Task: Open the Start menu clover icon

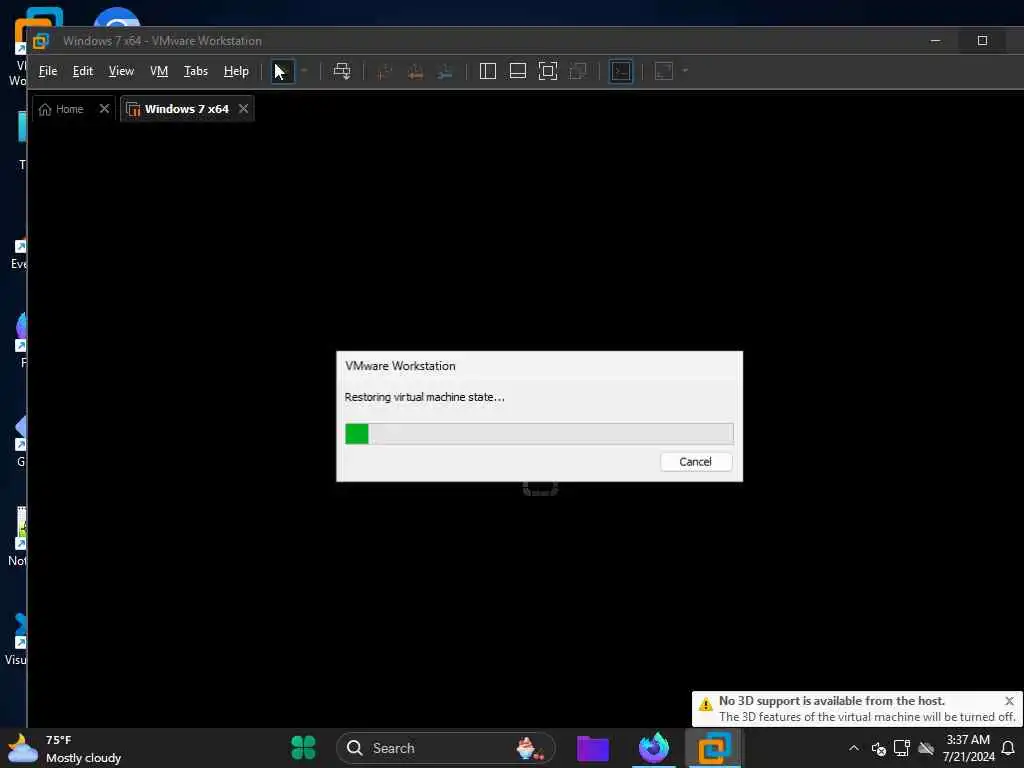Action: pyautogui.click(x=304, y=748)
